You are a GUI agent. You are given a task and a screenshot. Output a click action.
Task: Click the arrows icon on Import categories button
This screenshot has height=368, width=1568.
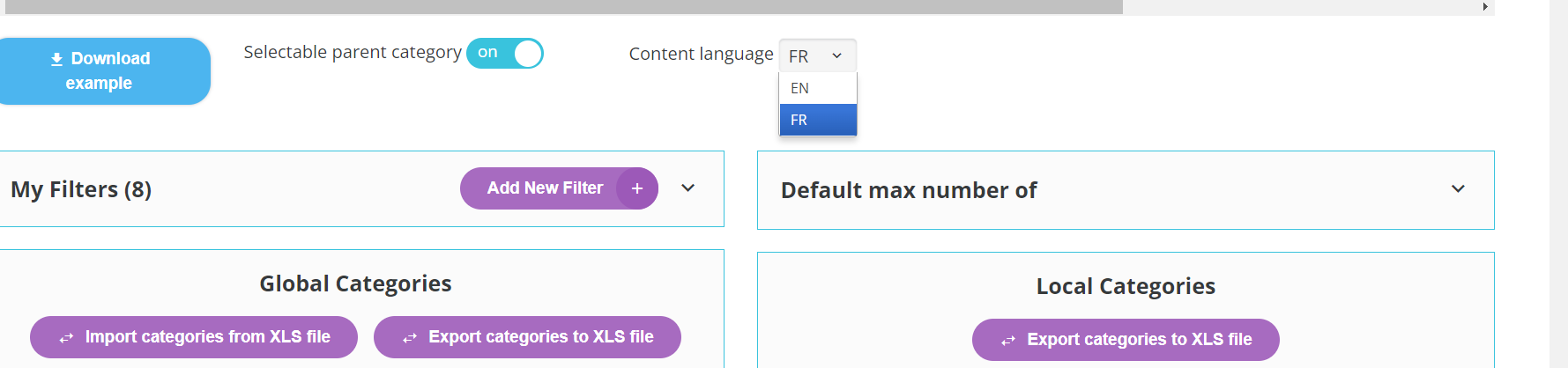(66, 338)
